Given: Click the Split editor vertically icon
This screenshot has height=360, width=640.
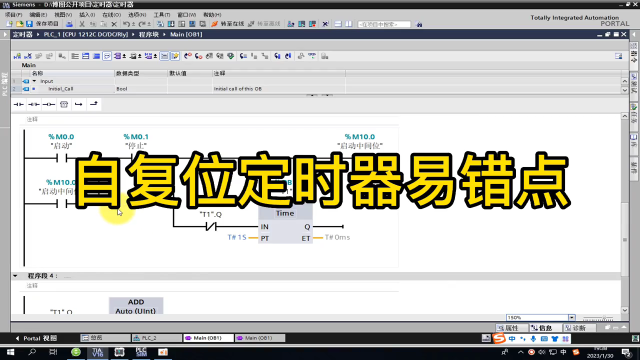Looking at the screenshot, I should click(349, 24).
